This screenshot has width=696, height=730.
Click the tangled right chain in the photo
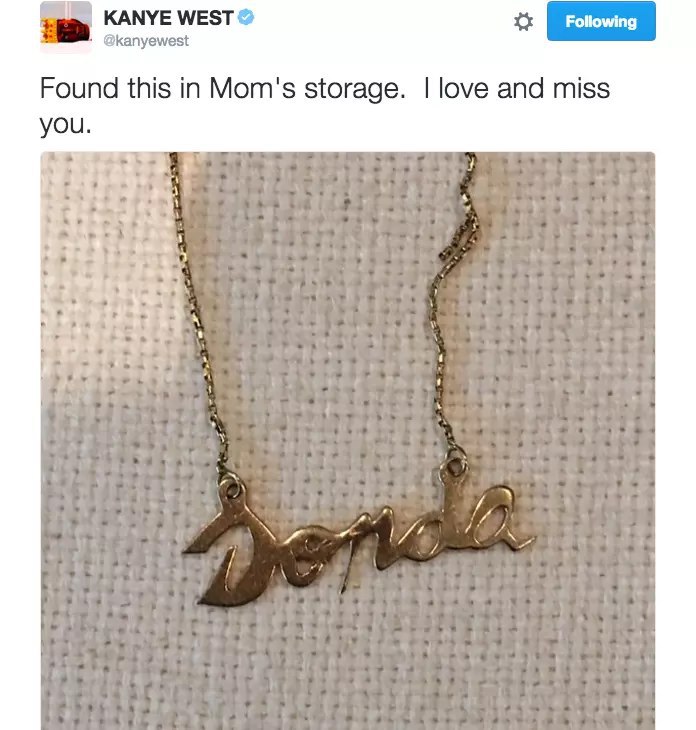point(452,303)
